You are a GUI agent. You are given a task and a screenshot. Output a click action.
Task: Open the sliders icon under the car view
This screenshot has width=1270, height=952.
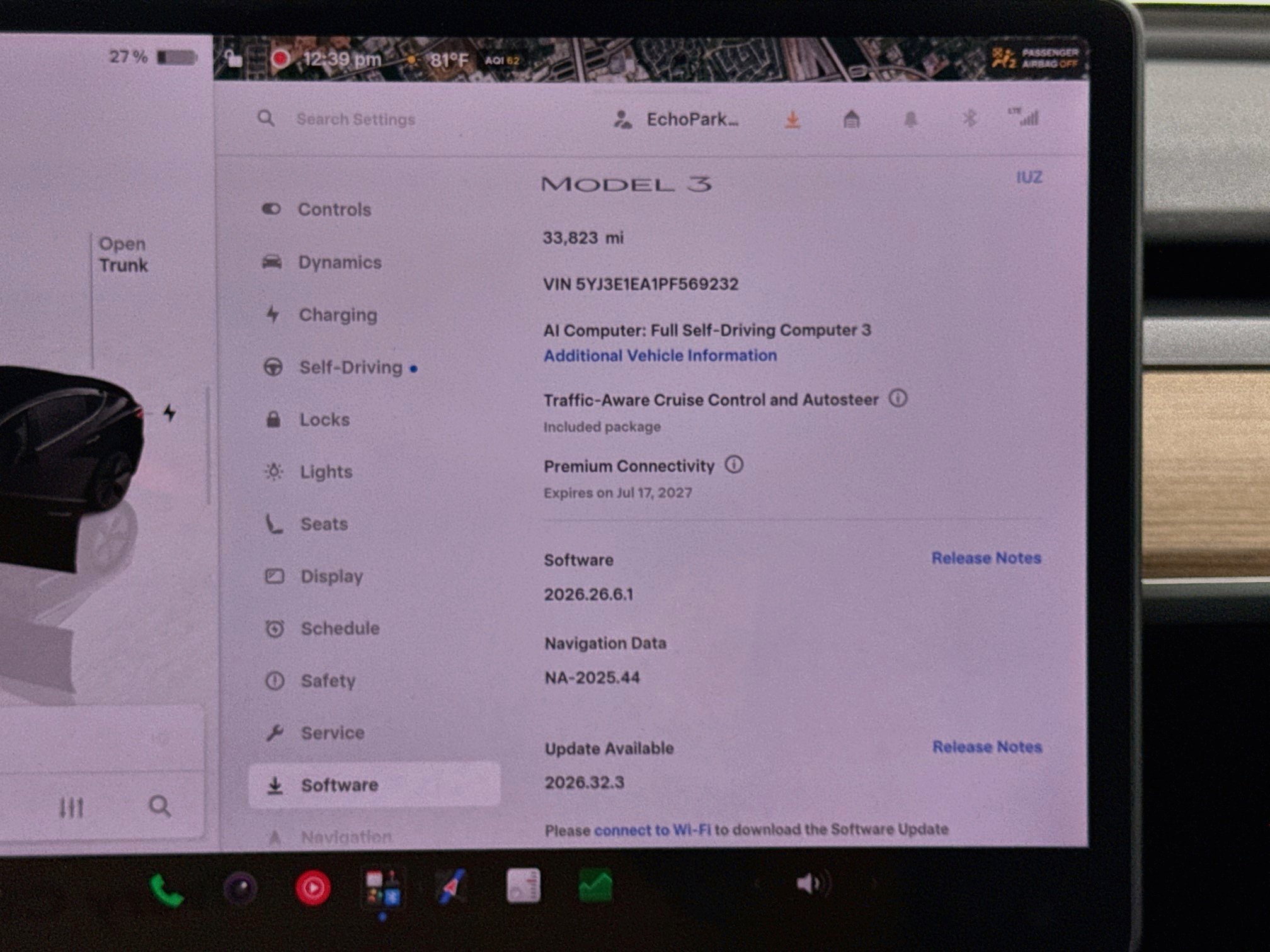[x=71, y=807]
